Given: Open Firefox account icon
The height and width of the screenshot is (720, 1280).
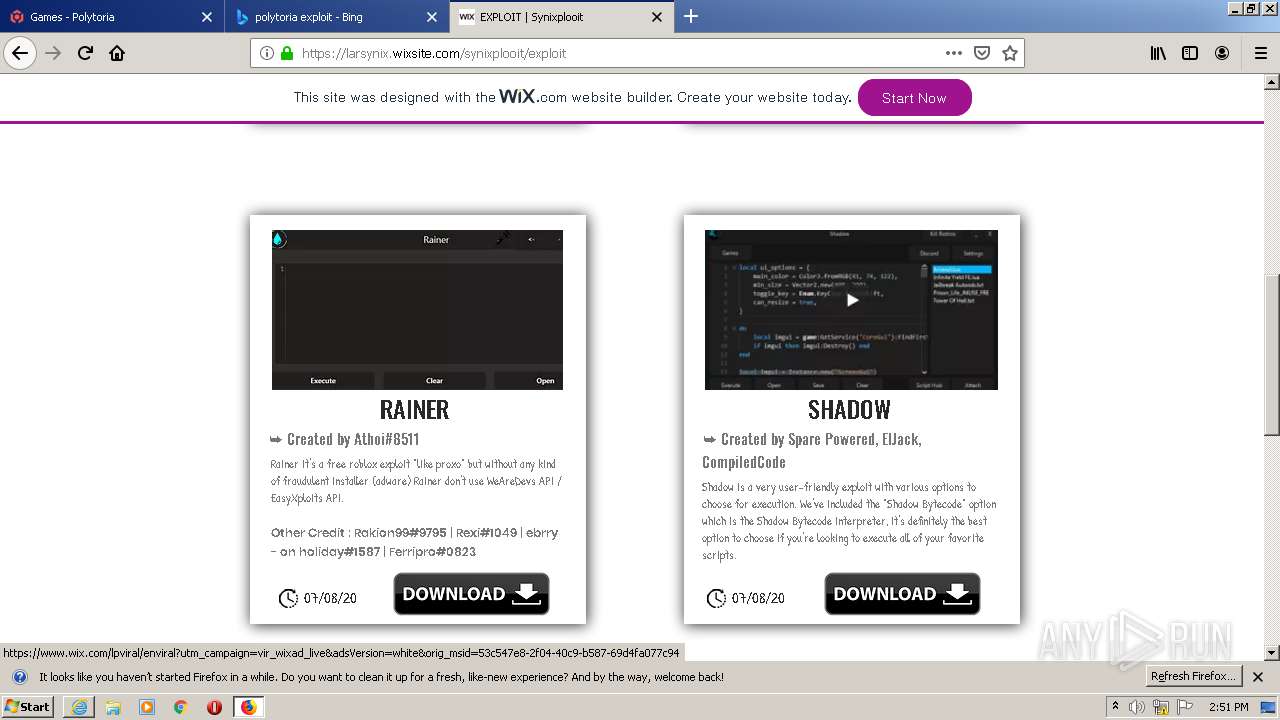Looking at the screenshot, I should tap(1222, 53).
